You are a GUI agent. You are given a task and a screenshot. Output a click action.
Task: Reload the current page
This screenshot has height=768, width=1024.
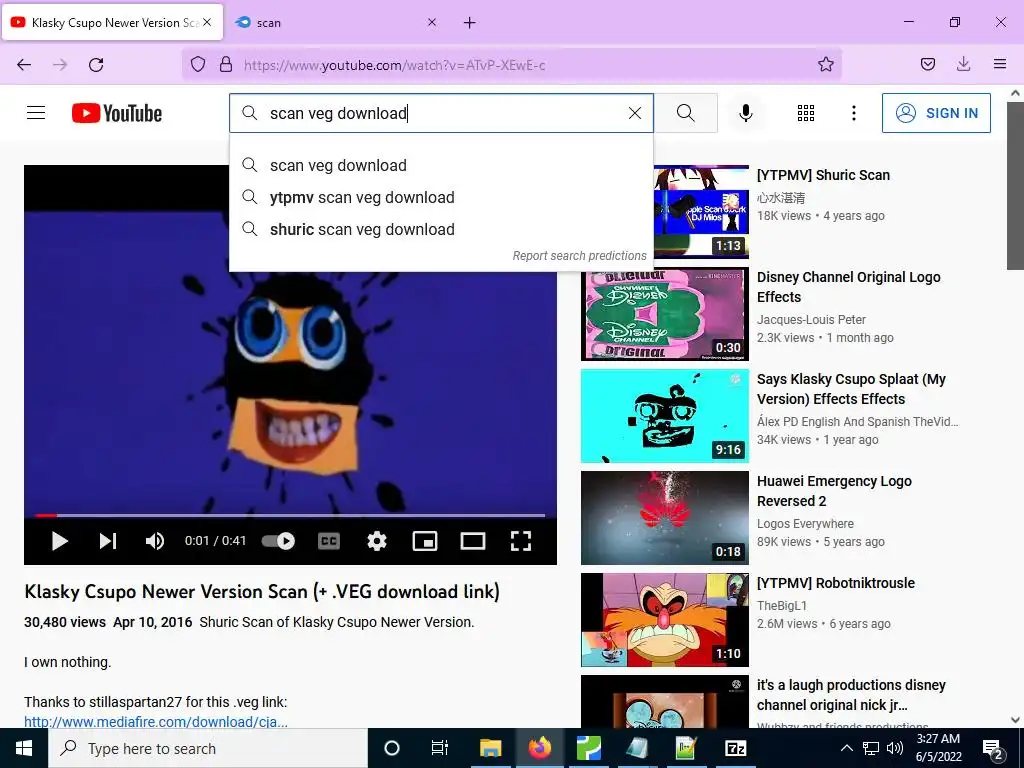tap(96, 65)
